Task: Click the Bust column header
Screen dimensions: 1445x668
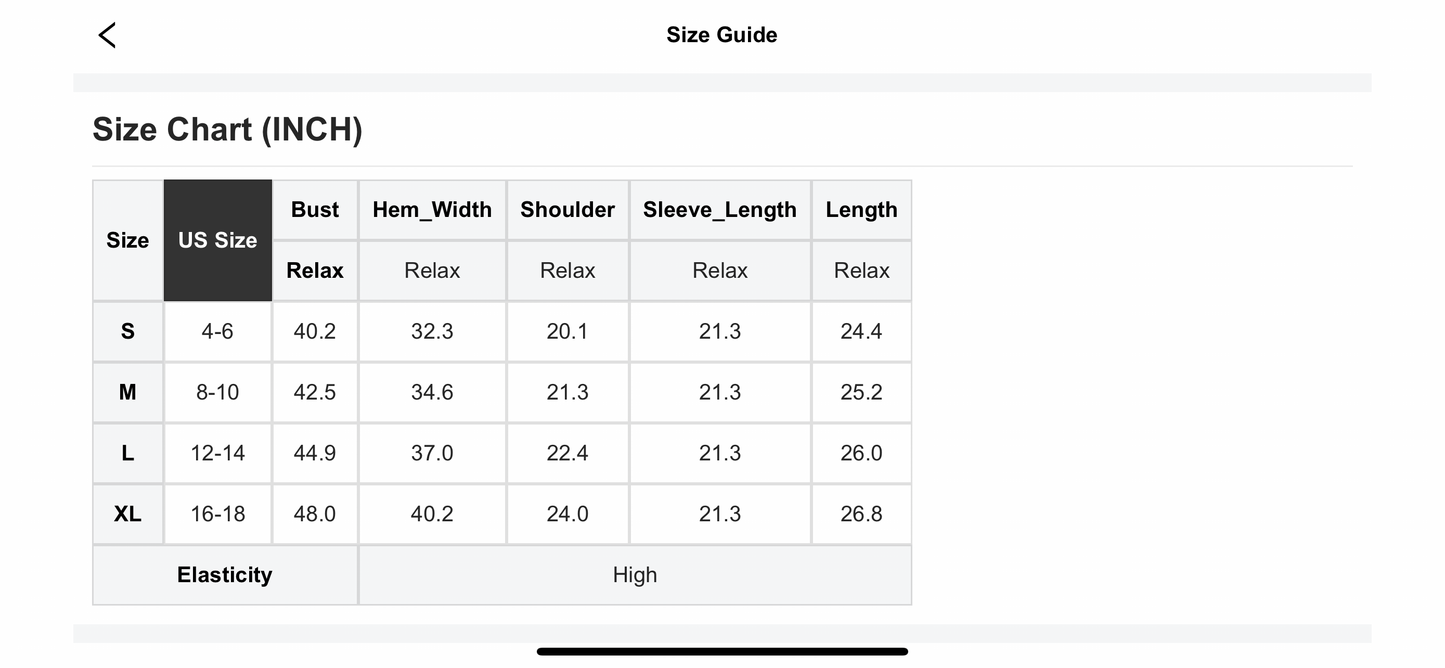Action: [x=315, y=210]
